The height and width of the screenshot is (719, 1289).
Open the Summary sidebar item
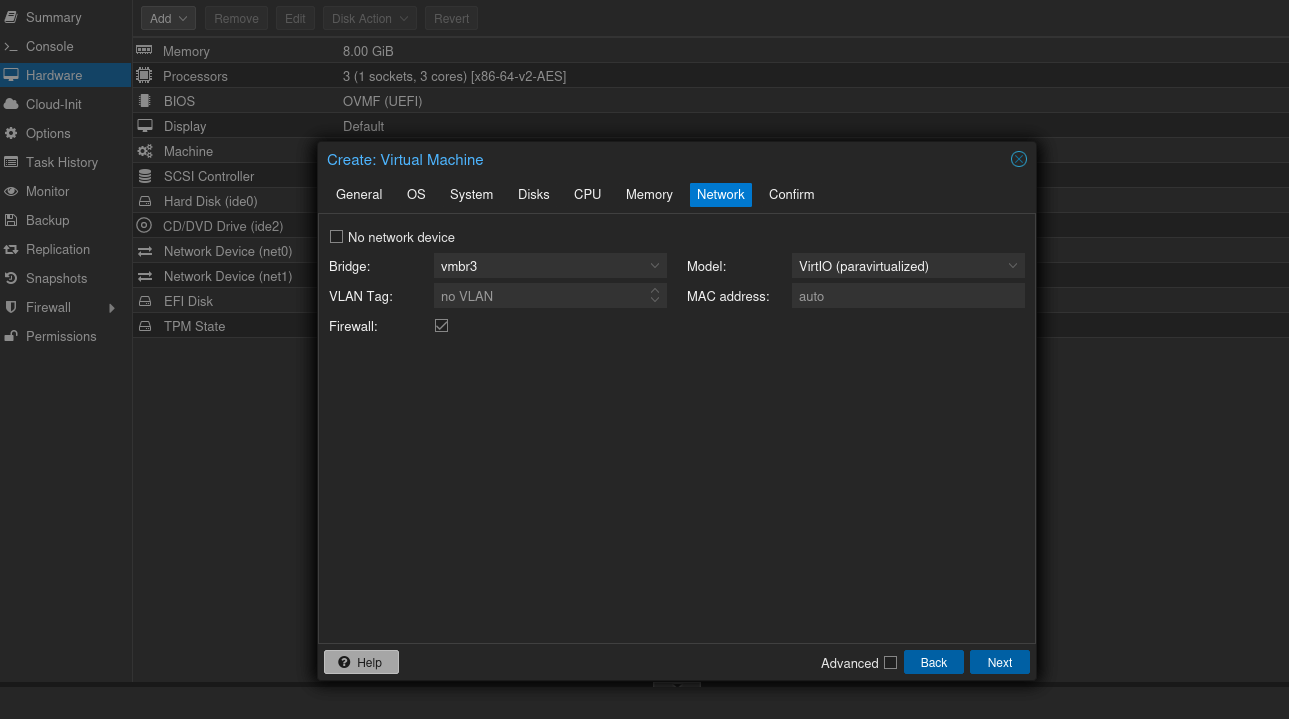tap(65, 17)
